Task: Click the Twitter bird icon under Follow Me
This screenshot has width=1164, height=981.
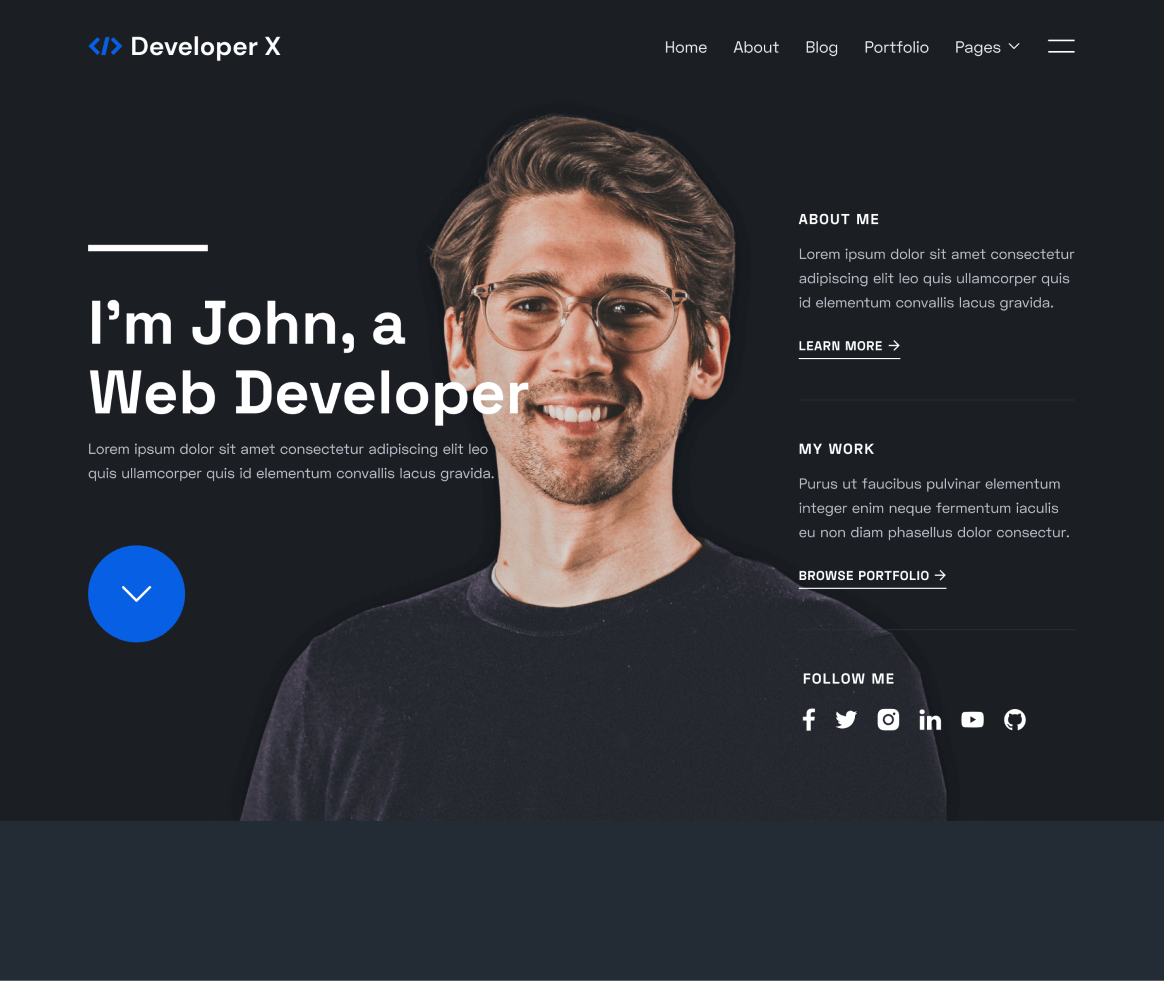Action: coord(846,719)
